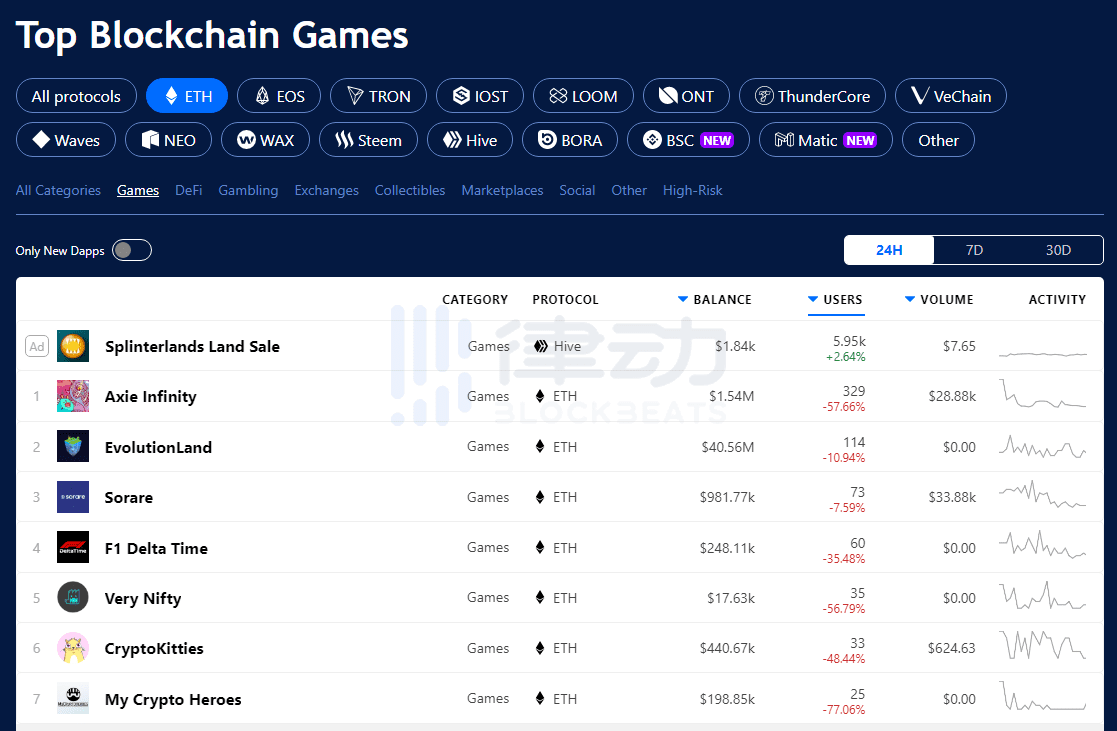Click the Axie Infinity activity sparkline
Screen dimensions: 1117x731
click(x=1043, y=396)
